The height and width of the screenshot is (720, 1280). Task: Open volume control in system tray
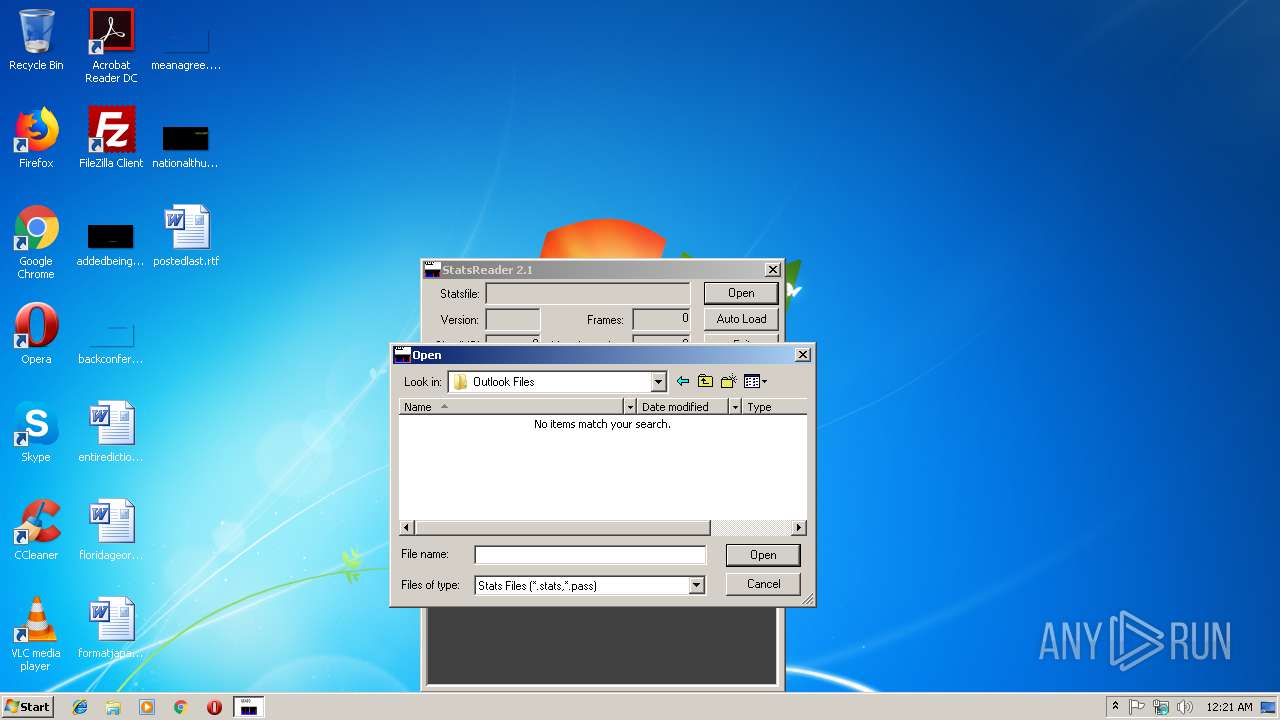[1185, 707]
